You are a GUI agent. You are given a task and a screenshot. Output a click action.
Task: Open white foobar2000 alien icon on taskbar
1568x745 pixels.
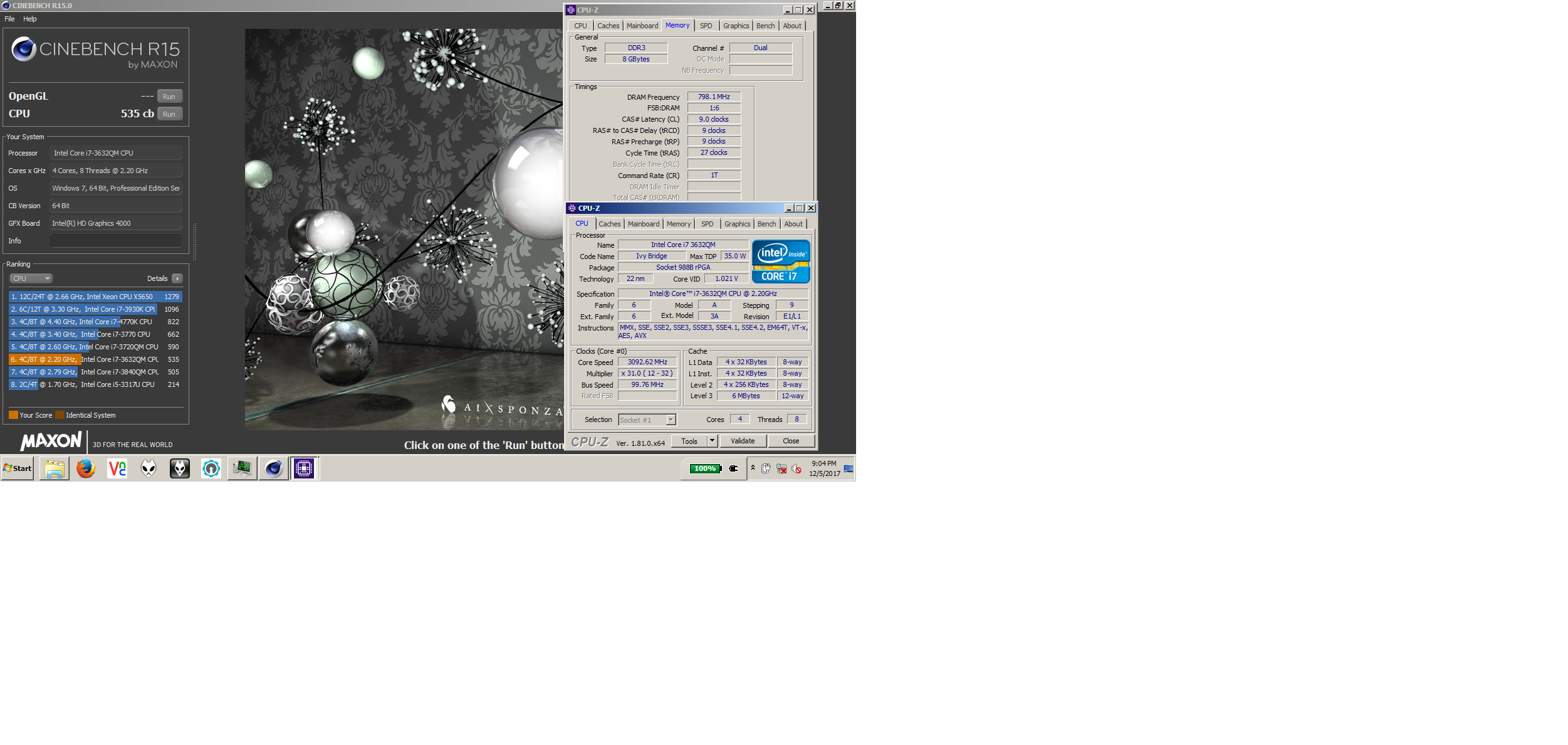(x=149, y=468)
